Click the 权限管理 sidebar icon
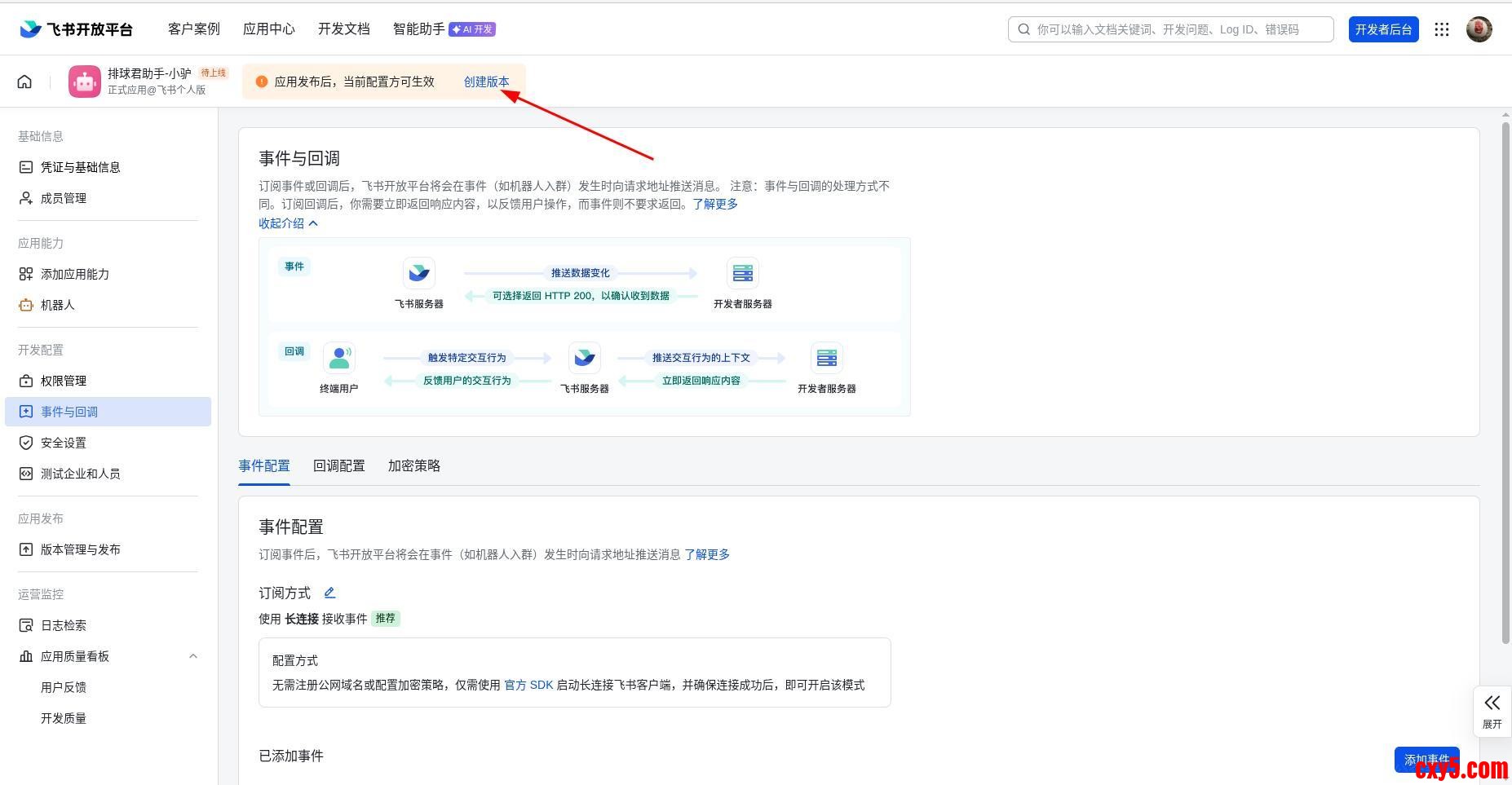 tap(26, 381)
